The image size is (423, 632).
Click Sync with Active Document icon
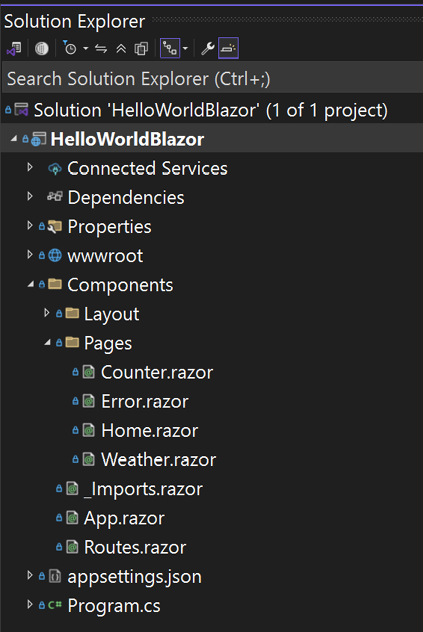point(101,49)
